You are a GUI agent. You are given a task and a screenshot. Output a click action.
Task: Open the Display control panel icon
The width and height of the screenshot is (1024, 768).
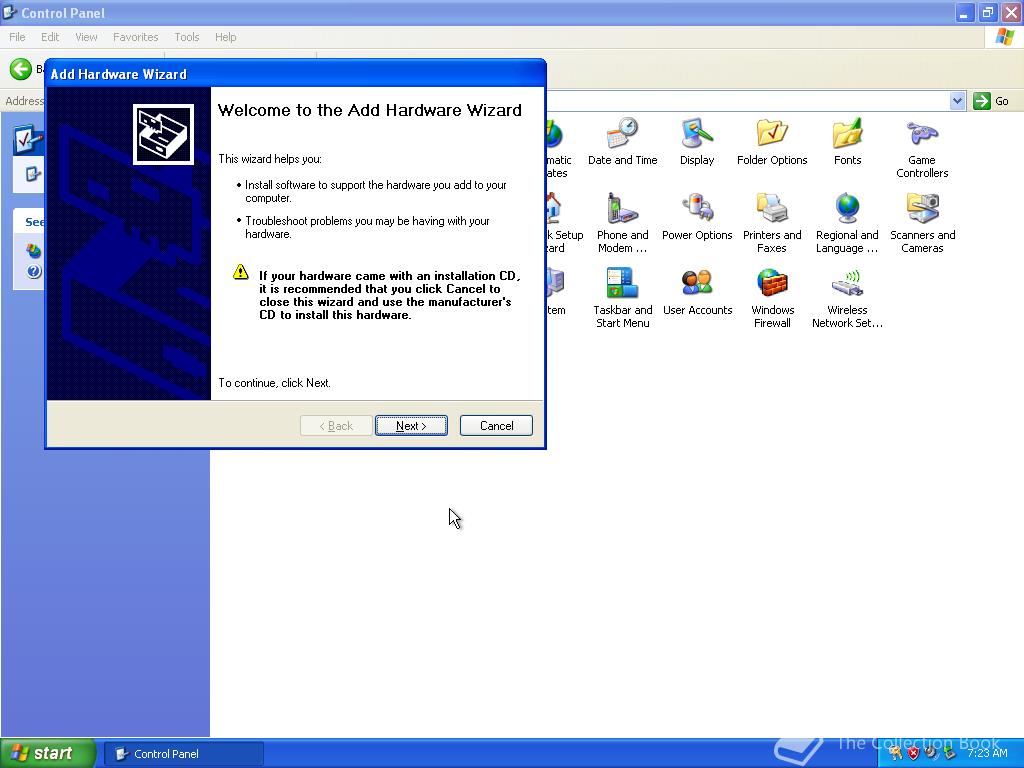pos(697,133)
